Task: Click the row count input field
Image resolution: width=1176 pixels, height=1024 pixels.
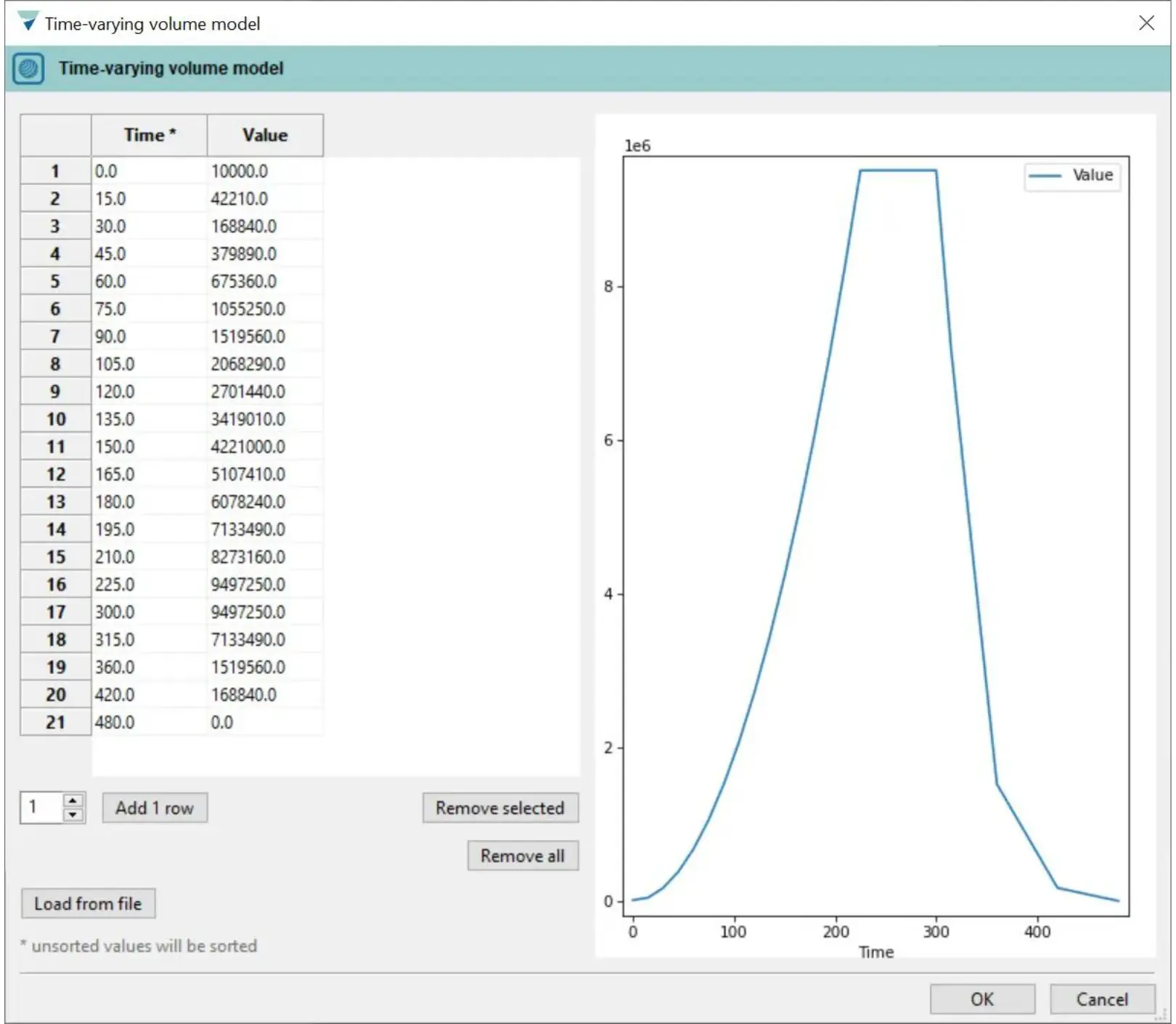Action: [42, 808]
